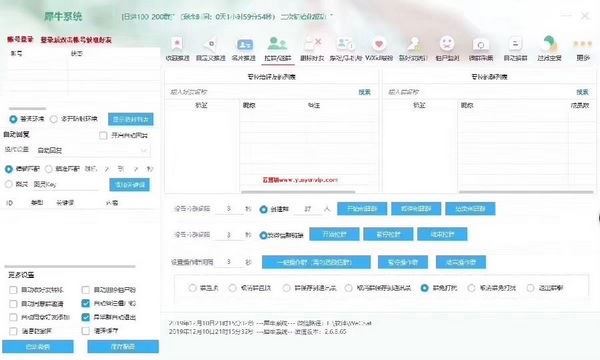Image resolution: width=600 pixels, height=360 pixels.
Task: Select the 取消群置顶 radio option
Action: 232,288
